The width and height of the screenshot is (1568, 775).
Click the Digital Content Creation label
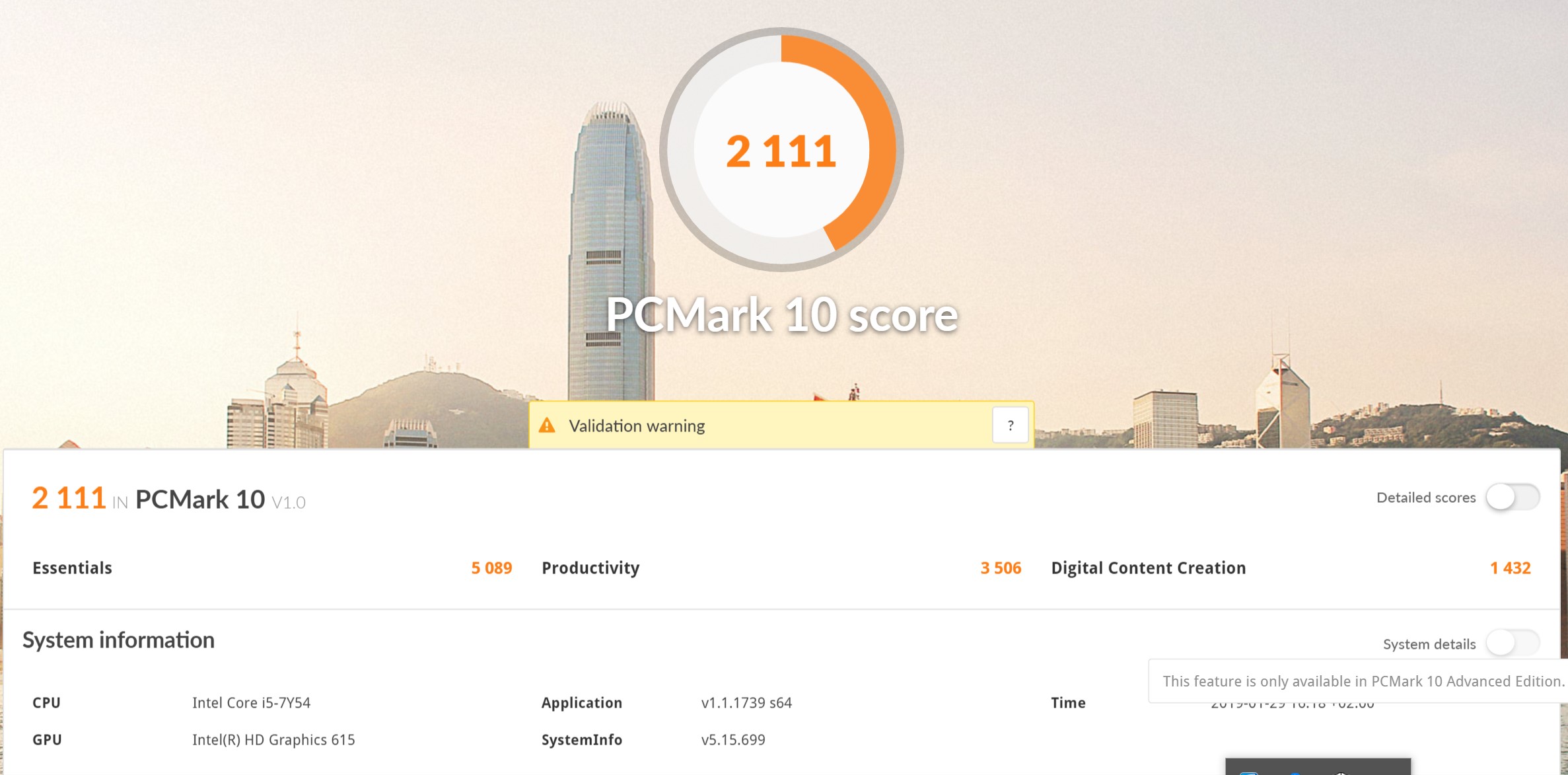point(1148,568)
